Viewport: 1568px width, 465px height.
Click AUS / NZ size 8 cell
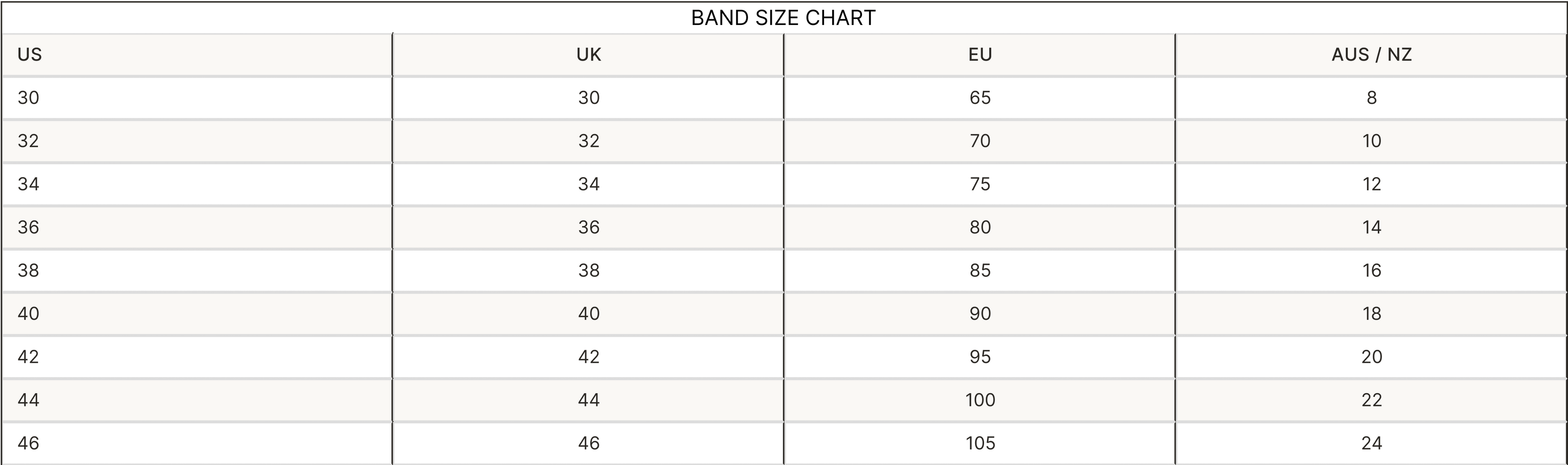(x=1372, y=98)
